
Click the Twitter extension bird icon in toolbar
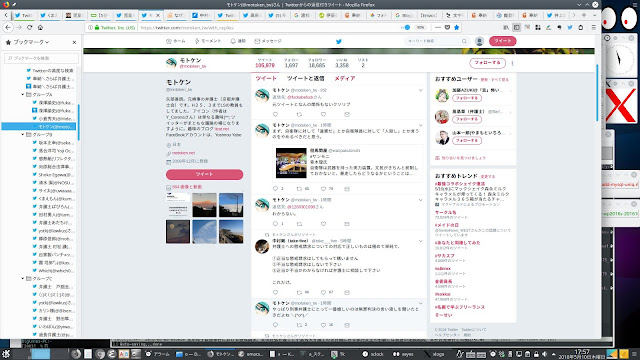[570, 27]
